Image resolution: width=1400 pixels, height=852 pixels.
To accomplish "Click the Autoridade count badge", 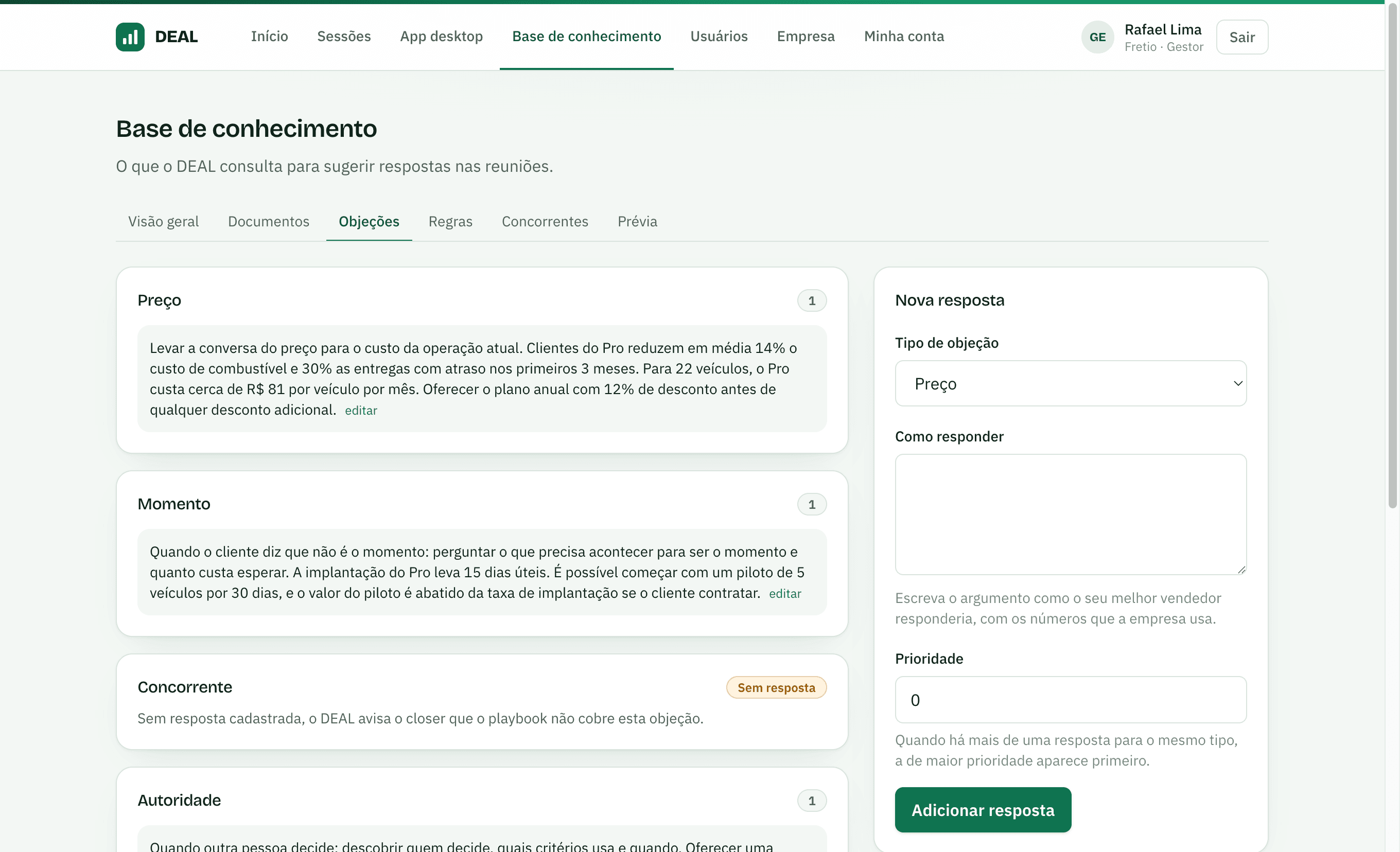I will tap(812, 801).
